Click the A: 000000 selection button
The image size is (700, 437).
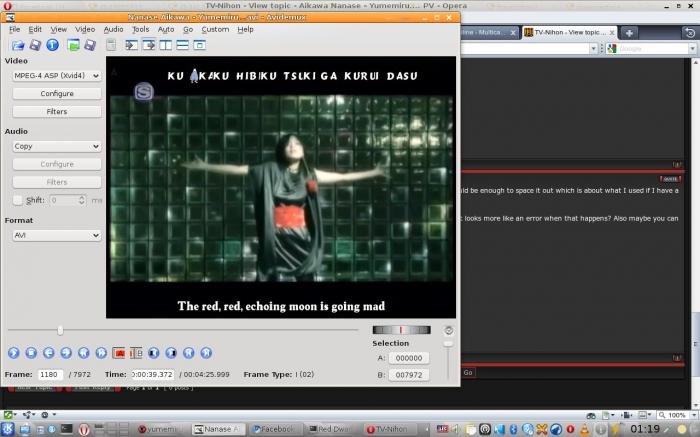point(409,358)
